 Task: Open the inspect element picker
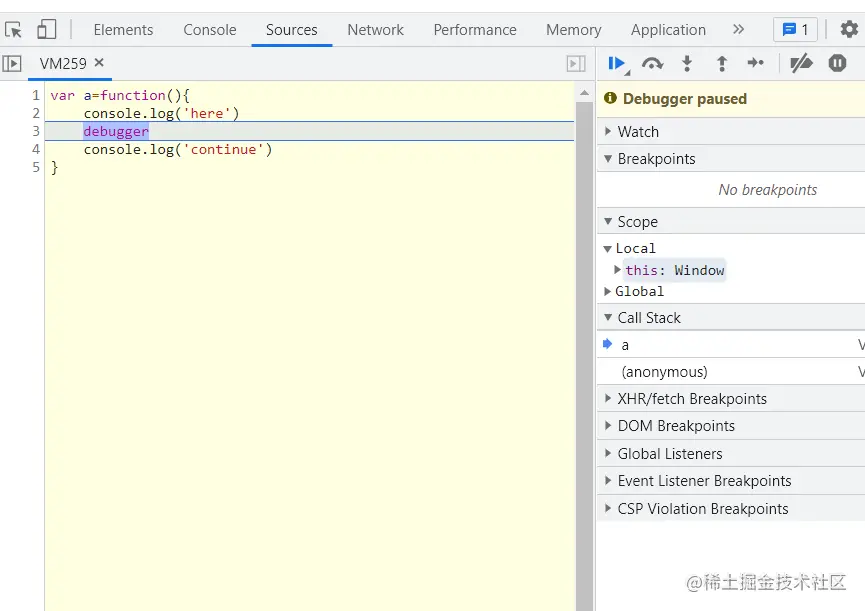14,30
